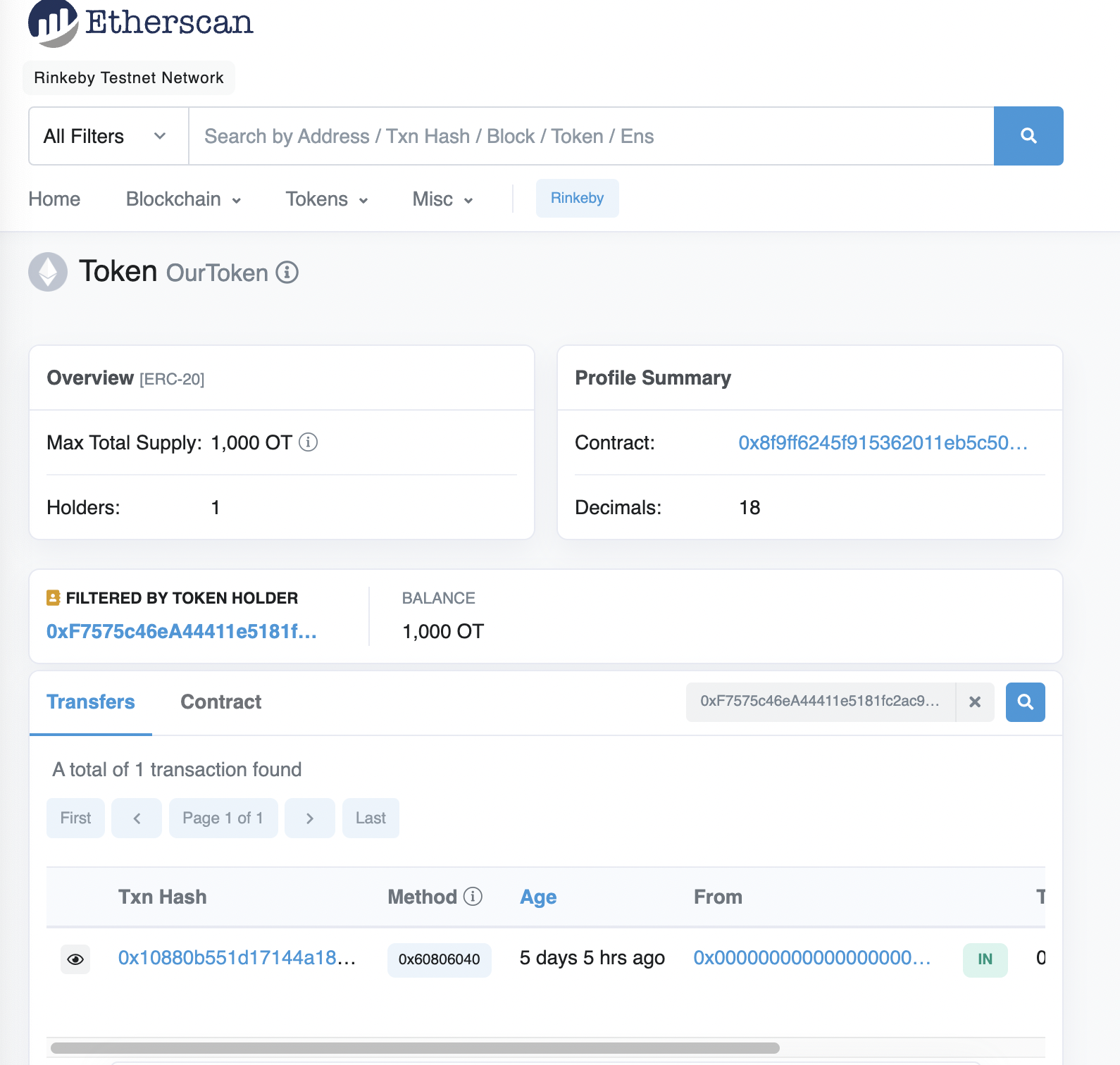This screenshot has width=1120, height=1065.
Task: Switch to the Contract tab
Action: pyautogui.click(x=220, y=702)
